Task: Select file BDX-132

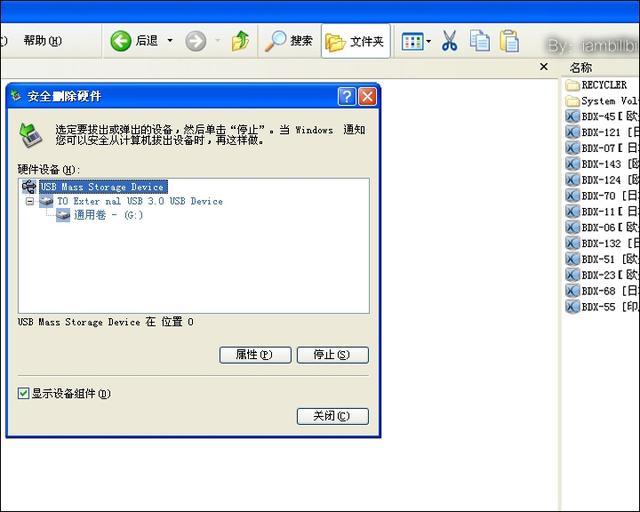Action: pyautogui.click(x=602, y=243)
